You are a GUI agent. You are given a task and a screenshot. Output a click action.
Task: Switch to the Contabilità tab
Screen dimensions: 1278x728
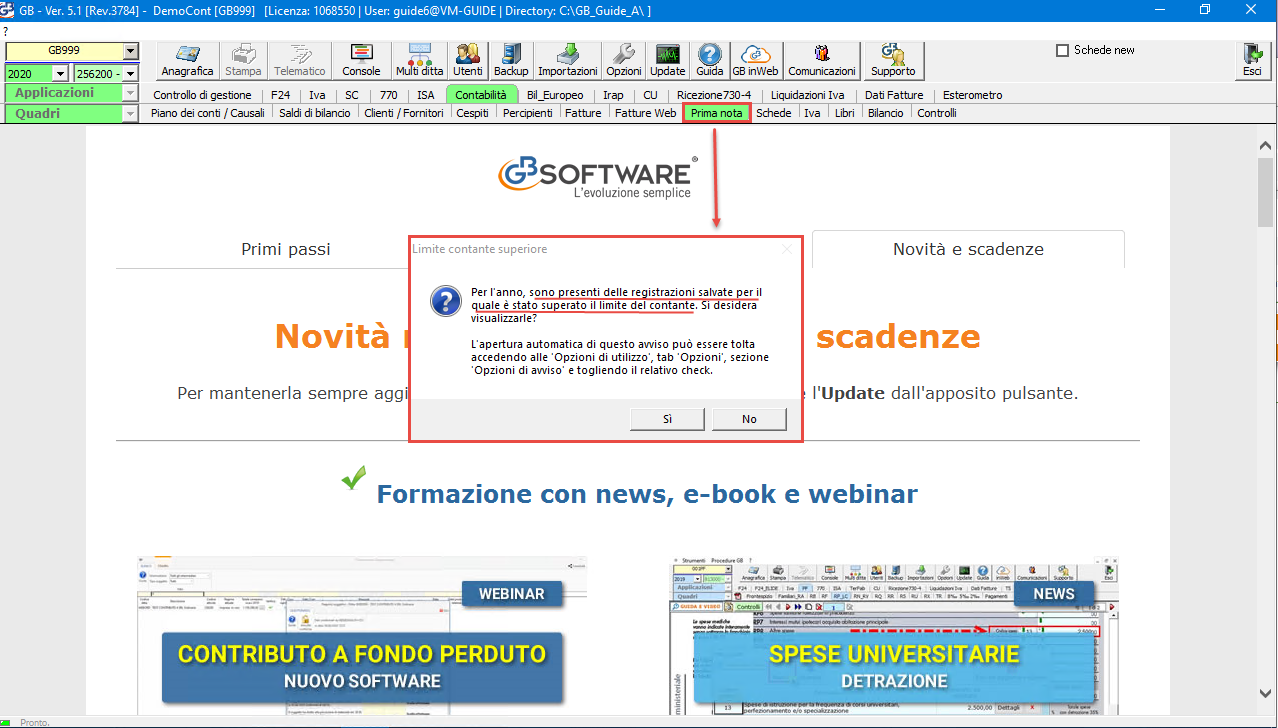click(481, 95)
